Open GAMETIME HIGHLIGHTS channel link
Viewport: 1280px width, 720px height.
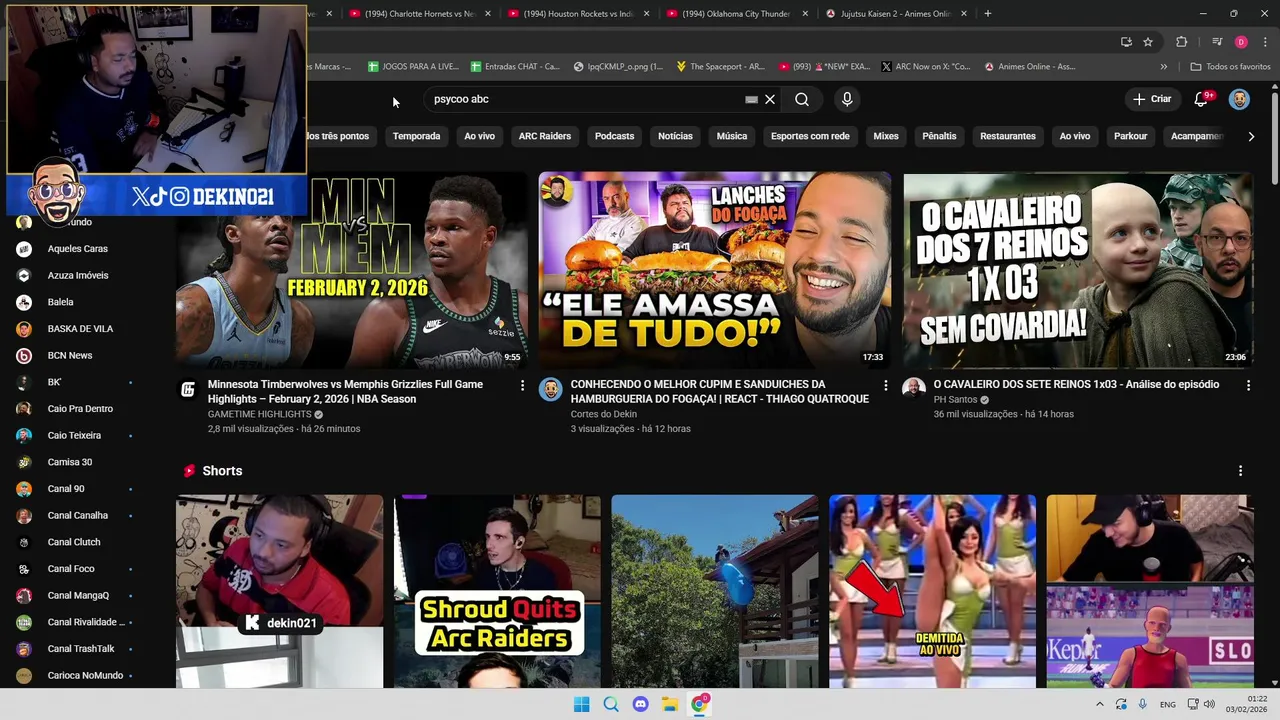[260, 414]
